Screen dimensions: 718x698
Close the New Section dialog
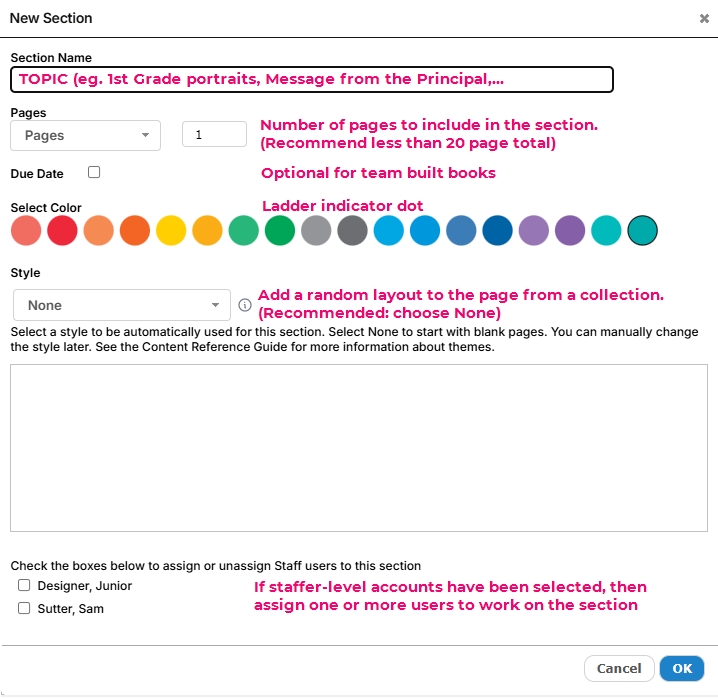[x=704, y=18]
